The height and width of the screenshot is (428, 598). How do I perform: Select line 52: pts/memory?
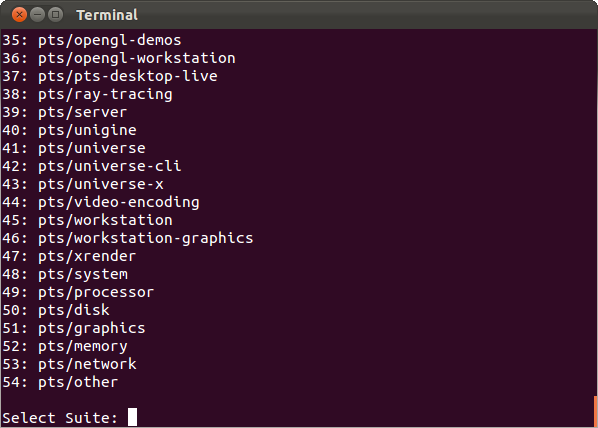tap(65, 346)
